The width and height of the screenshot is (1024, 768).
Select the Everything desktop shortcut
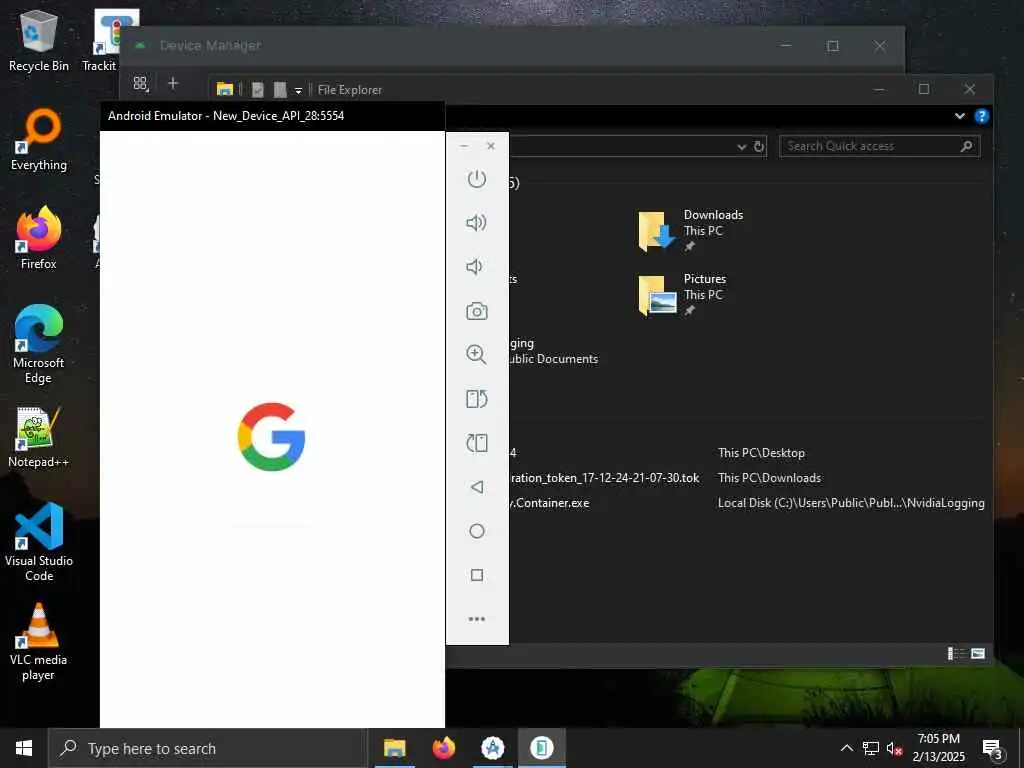point(39,140)
